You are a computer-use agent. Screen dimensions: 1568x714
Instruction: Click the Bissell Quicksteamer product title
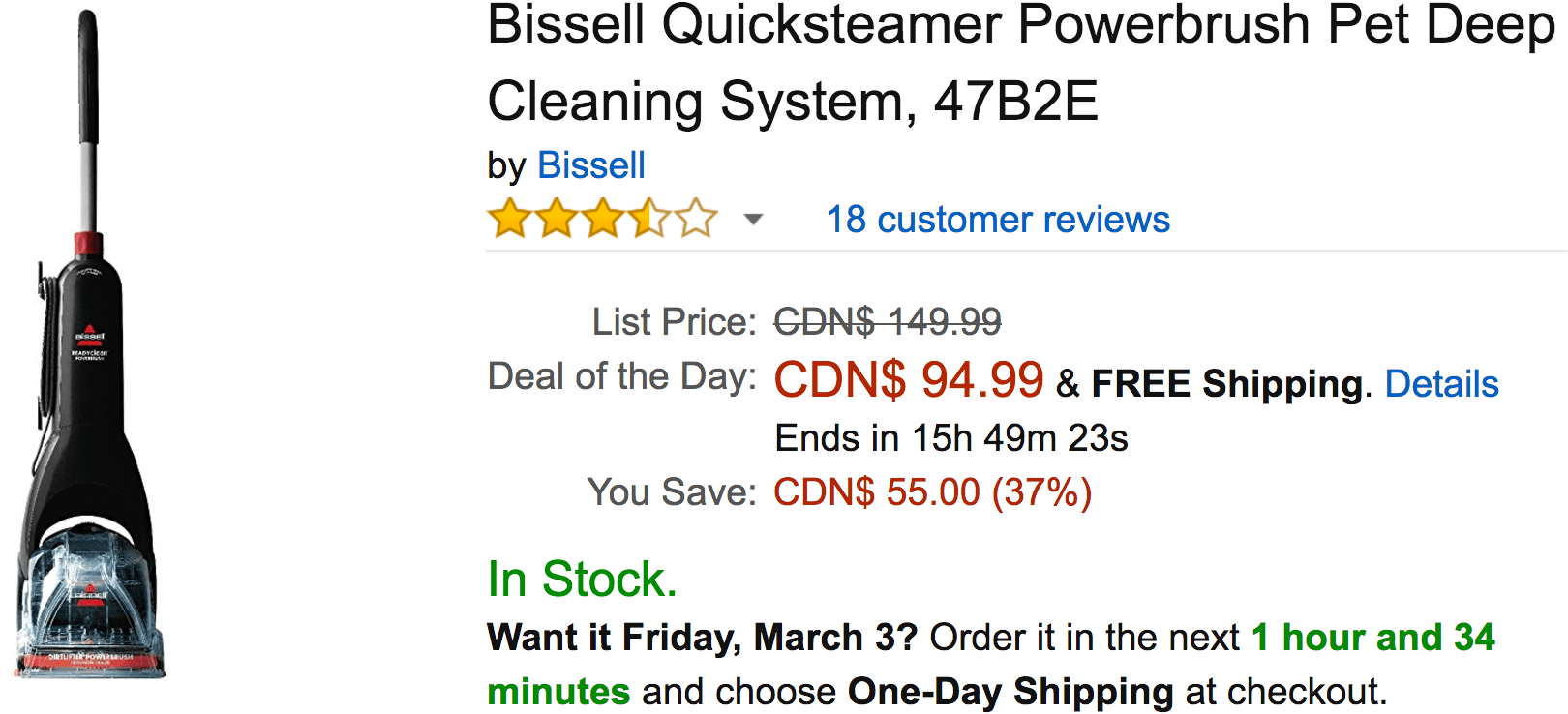click(x=1020, y=64)
